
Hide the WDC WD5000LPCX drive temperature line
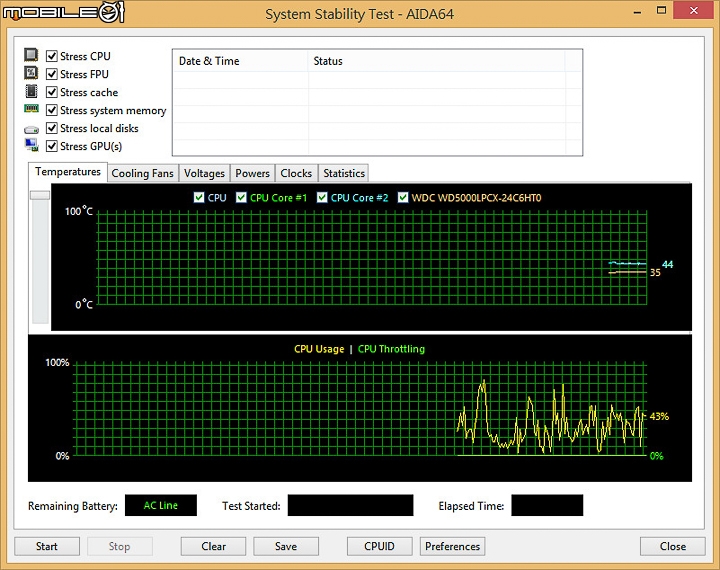[403, 198]
